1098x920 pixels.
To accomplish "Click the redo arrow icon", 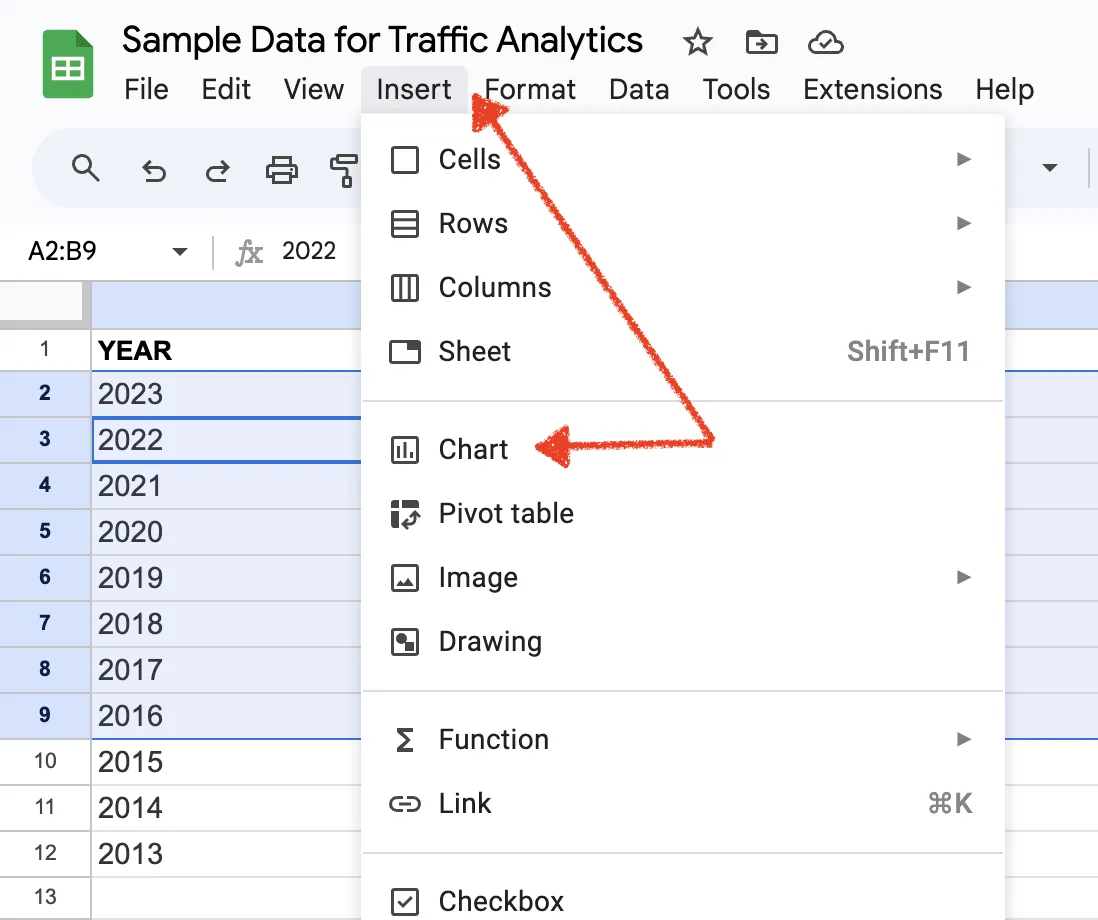I will [217, 170].
